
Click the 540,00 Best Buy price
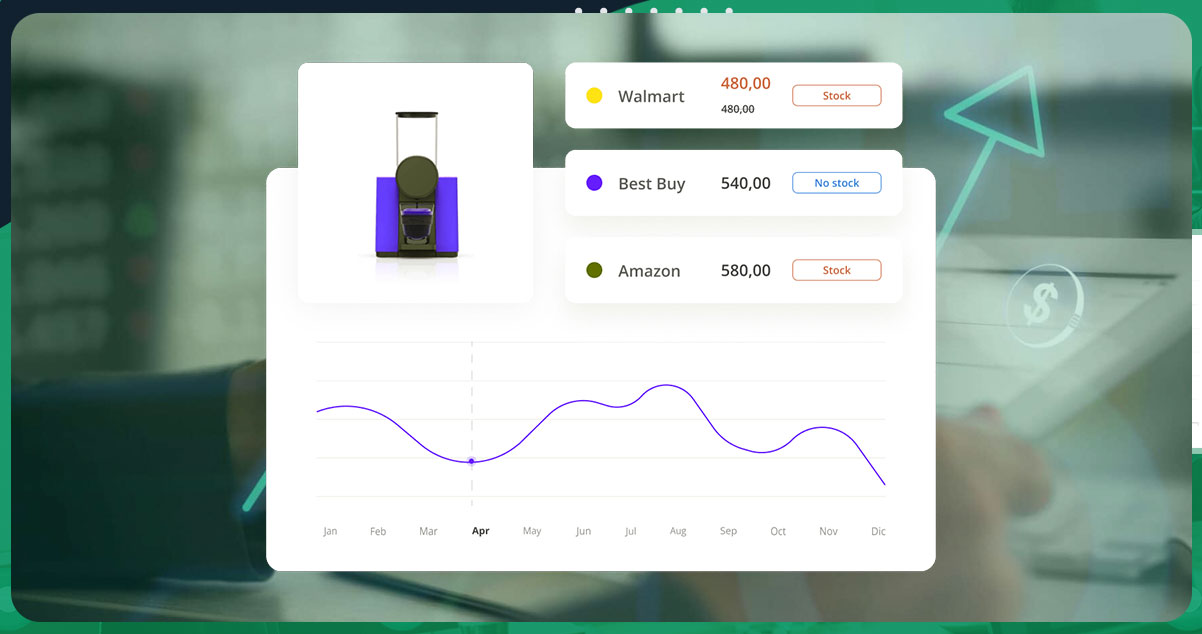coord(746,183)
